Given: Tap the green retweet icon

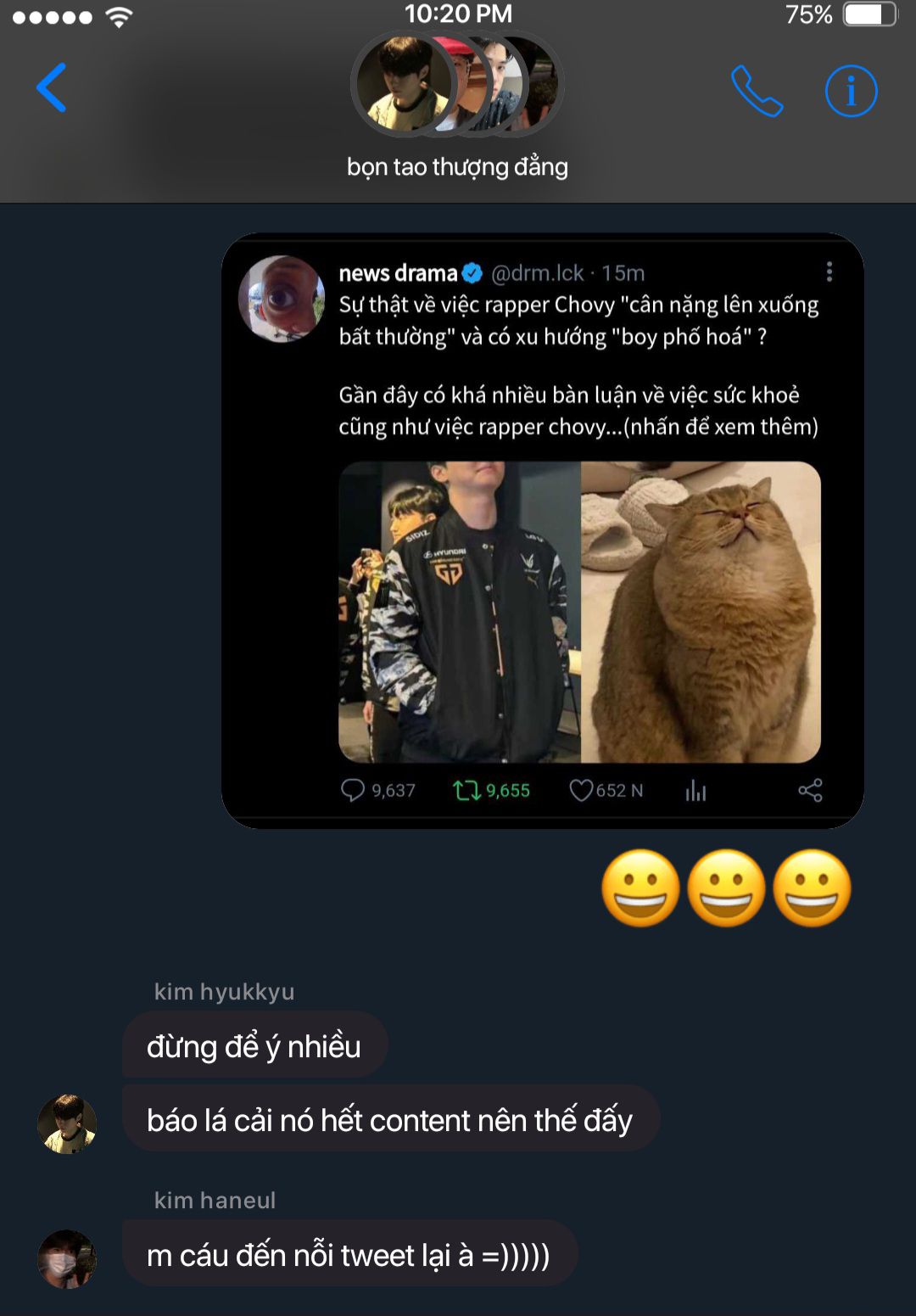Looking at the screenshot, I should tap(466, 791).
